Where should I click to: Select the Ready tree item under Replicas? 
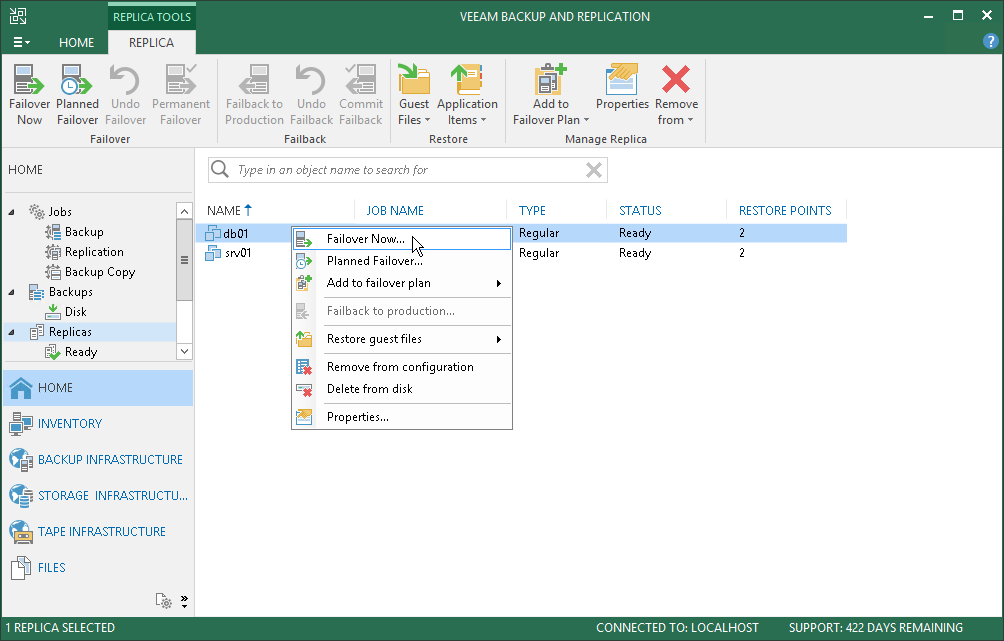pyautogui.click(x=71, y=352)
